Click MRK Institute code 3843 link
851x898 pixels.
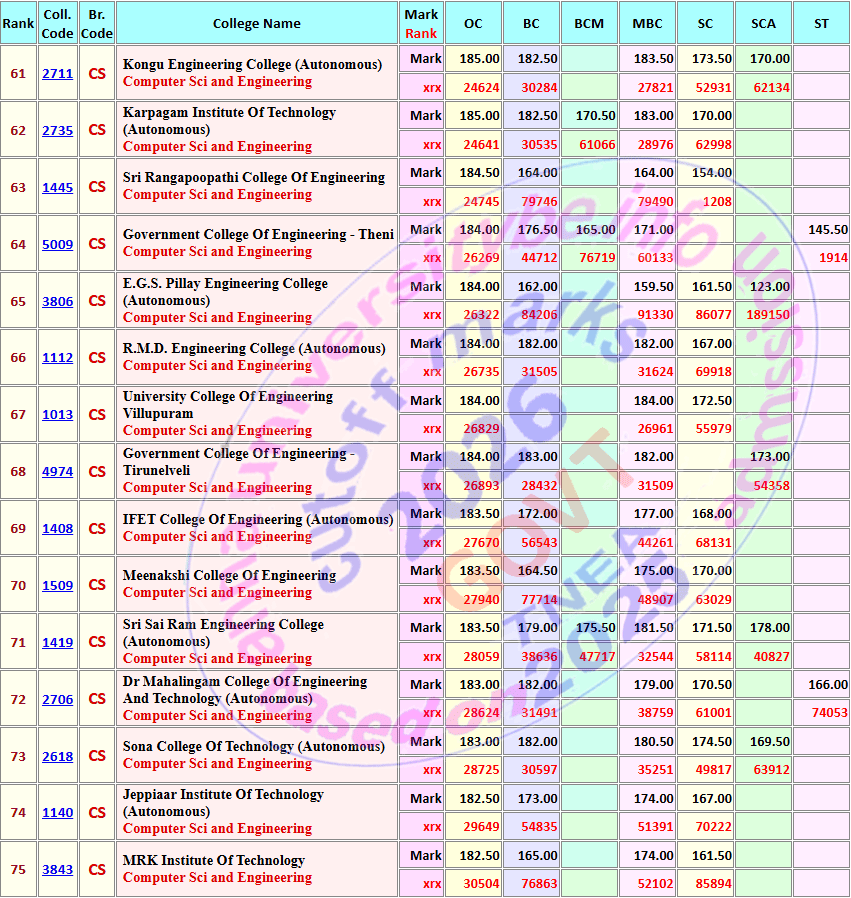tap(57, 869)
